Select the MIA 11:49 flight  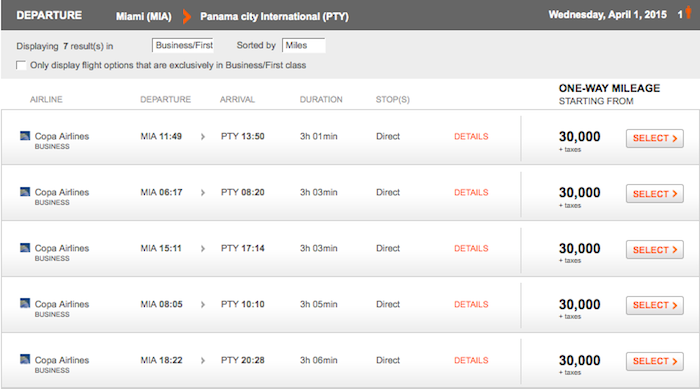click(654, 138)
